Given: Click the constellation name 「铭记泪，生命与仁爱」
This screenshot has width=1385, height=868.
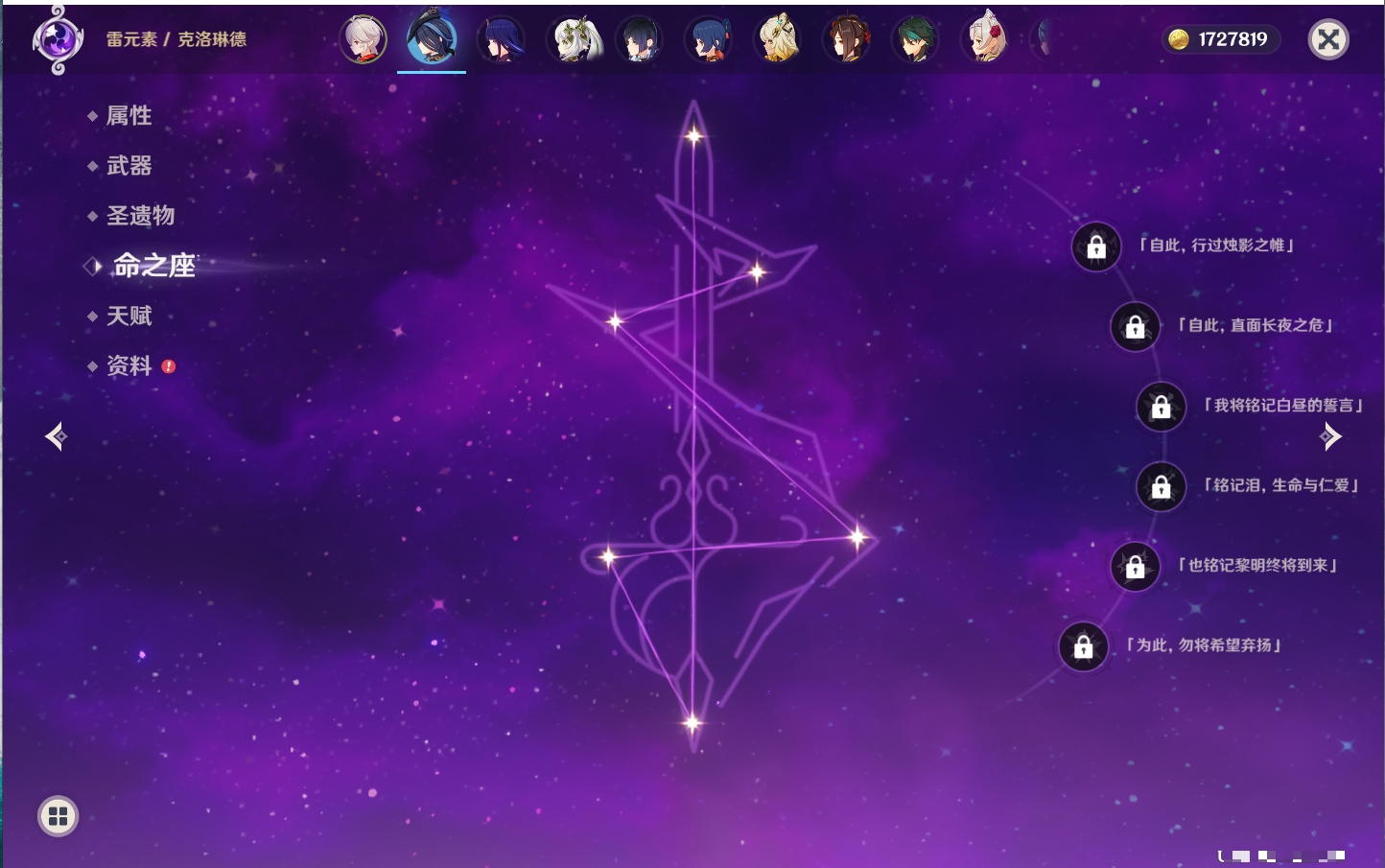Looking at the screenshot, I should pyautogui.click(x=1281, y=485).
